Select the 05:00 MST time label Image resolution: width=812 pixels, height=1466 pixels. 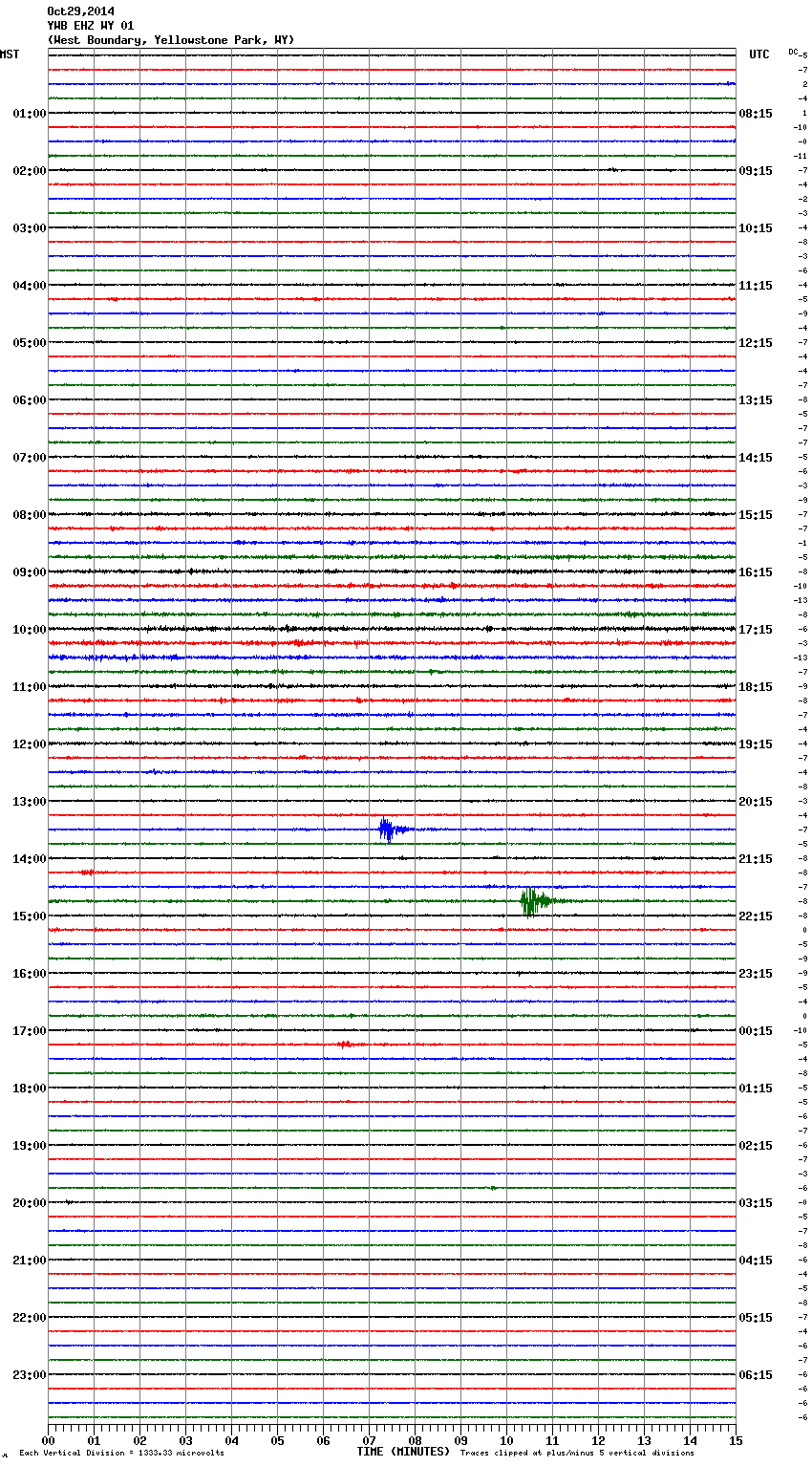click(x=30, y=343)
